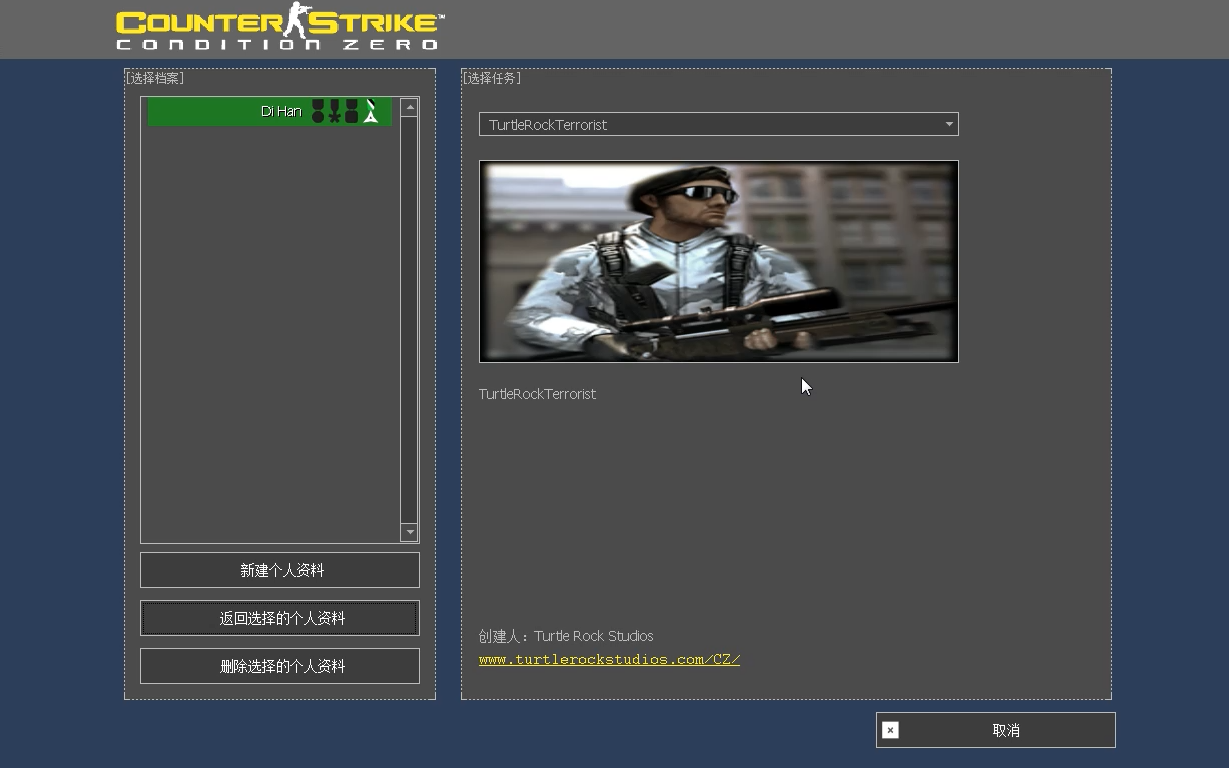
Task: Click the scrollbar down arrow icon
Action: coord(409,532)
